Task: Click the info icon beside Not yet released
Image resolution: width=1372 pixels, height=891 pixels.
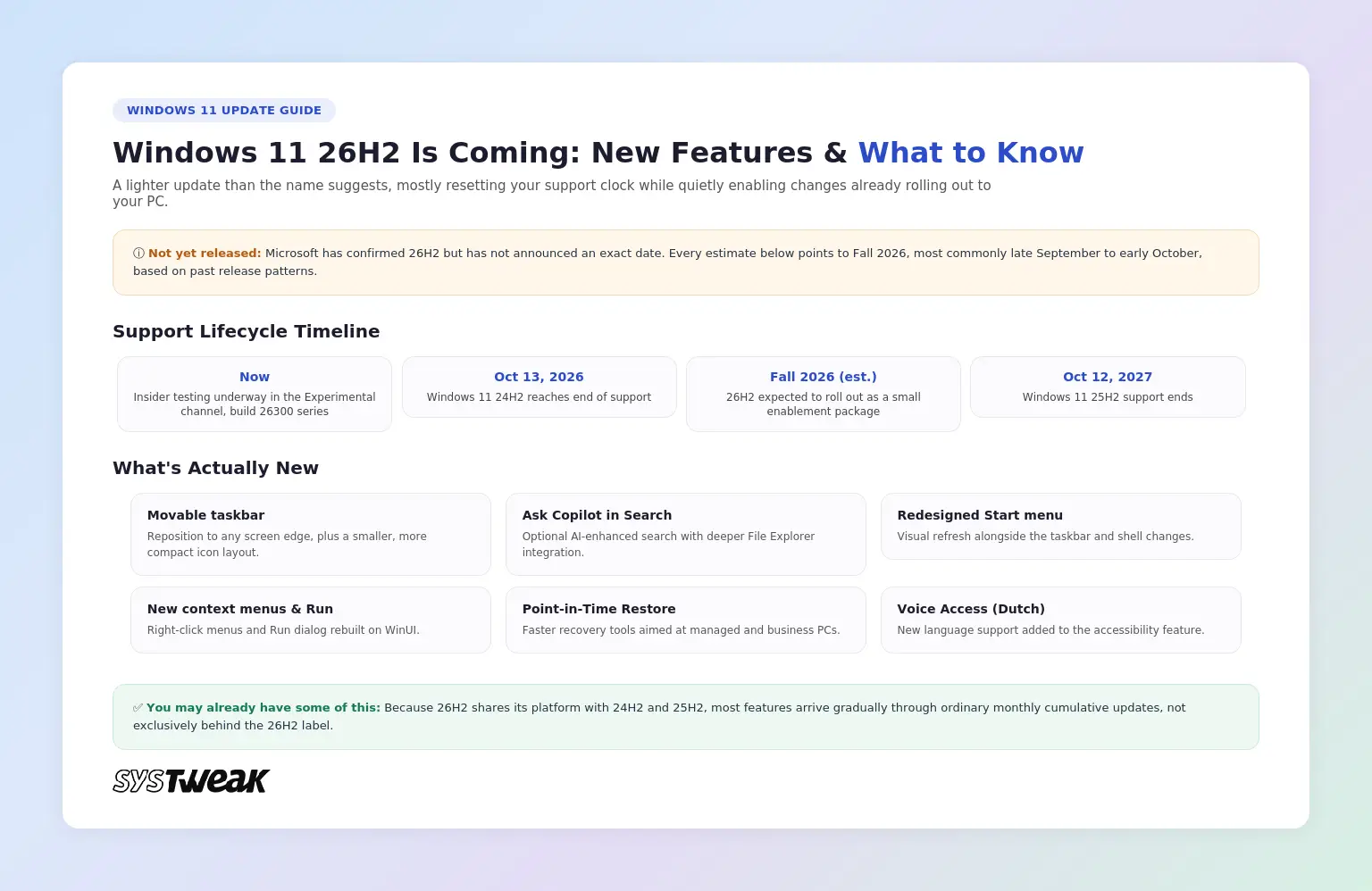Action: [138, 254]
